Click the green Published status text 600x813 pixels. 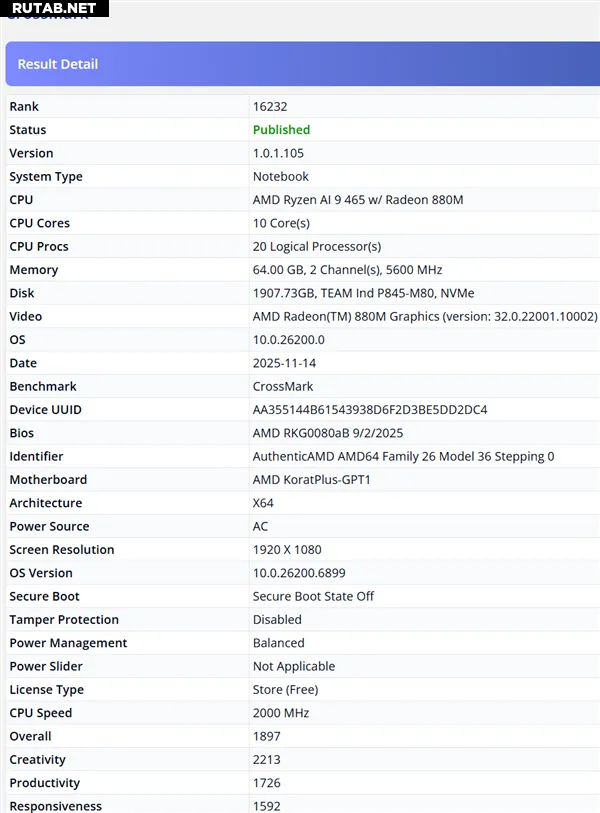pyautogui.click(x=281, y=130)
